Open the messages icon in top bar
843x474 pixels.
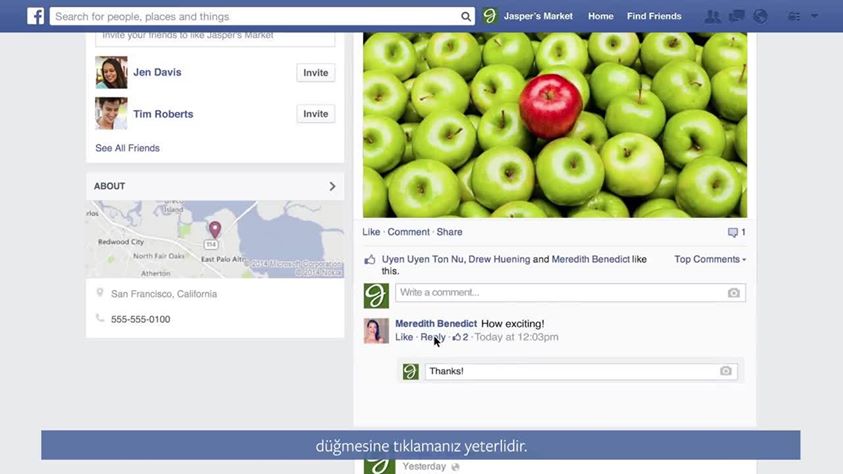pos(736,17)
